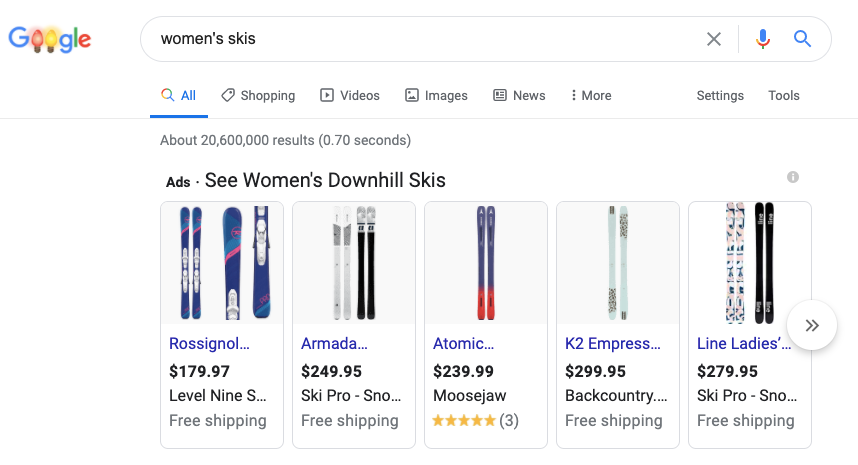
Task: Click the blue magnifier search button
Action: tap(802, 39)
